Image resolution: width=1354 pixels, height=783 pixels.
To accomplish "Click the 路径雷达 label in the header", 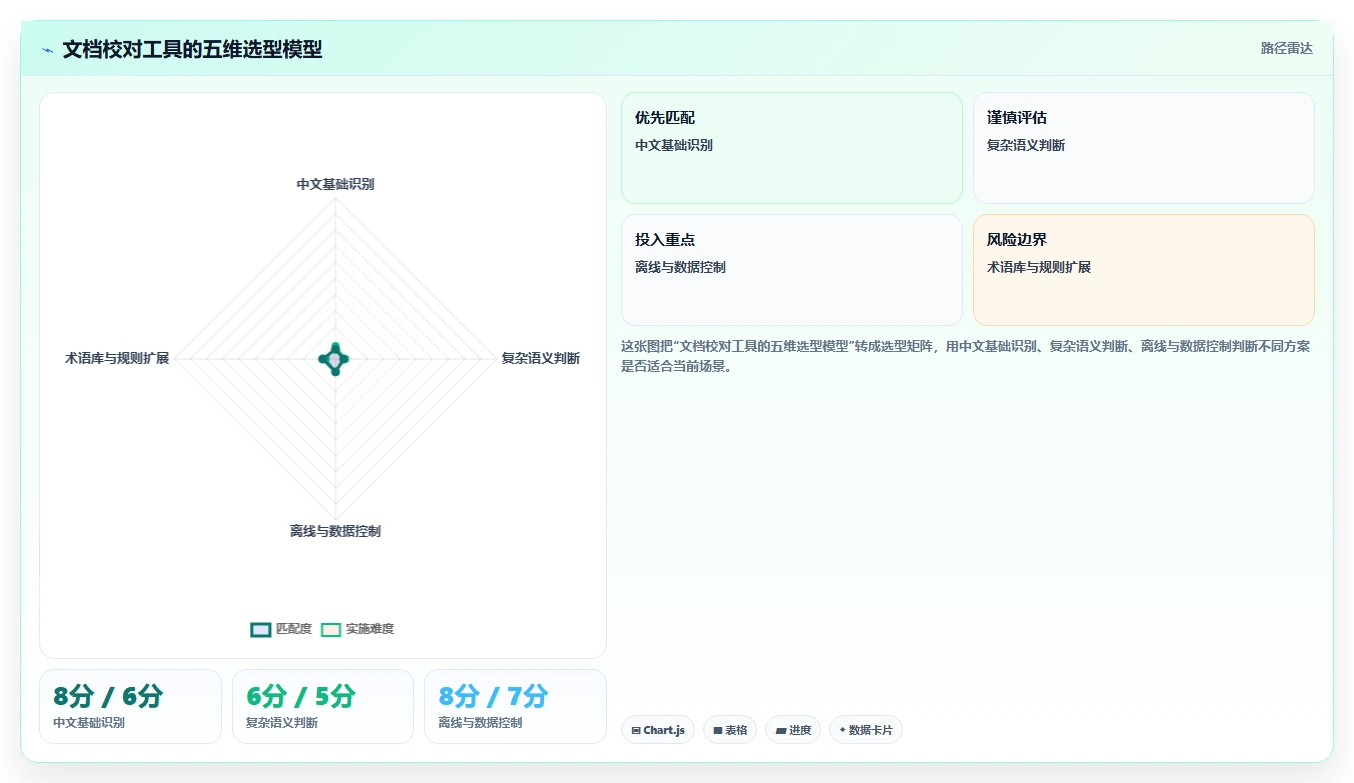I will click(1286, 48).
